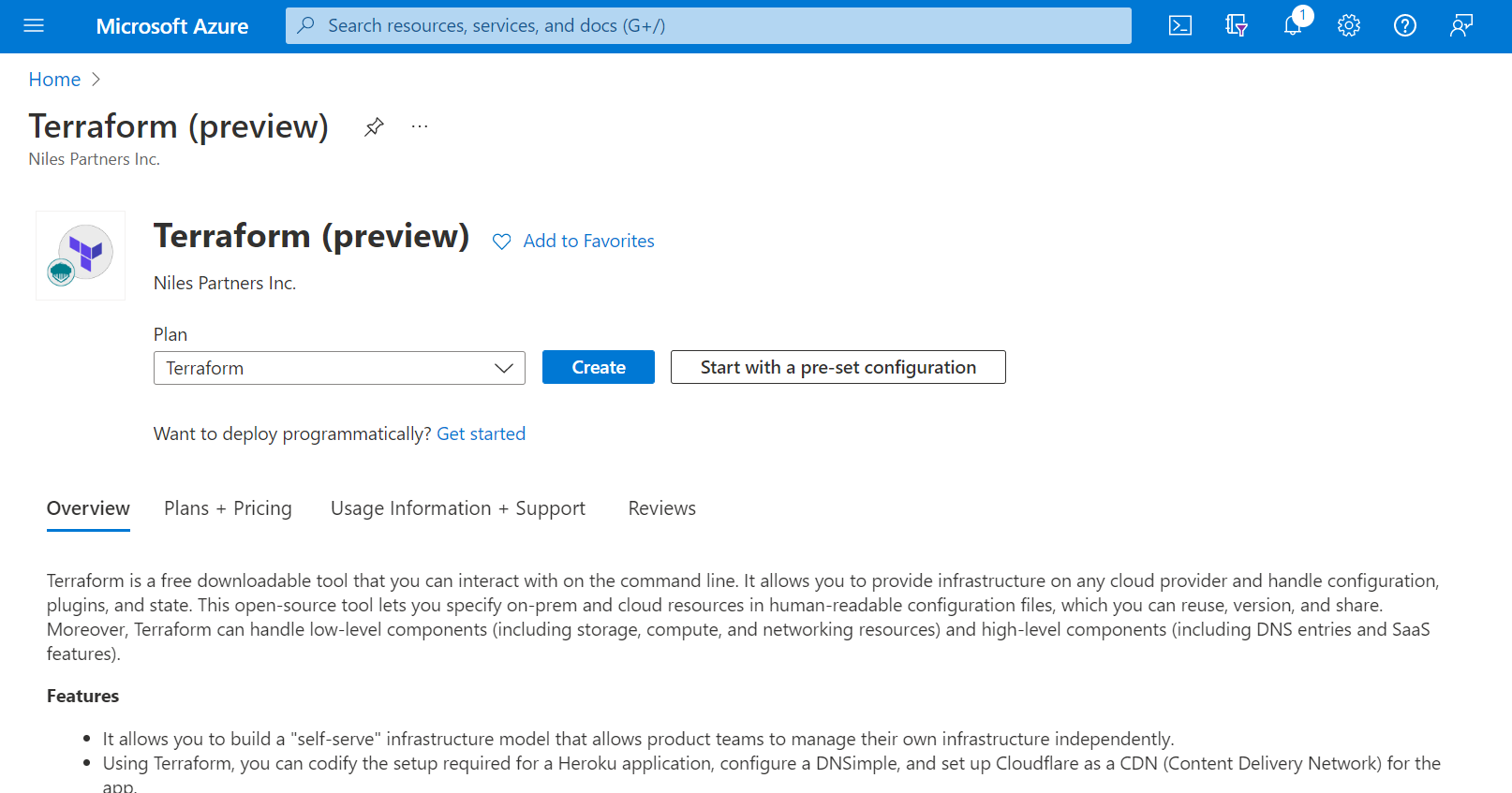Open the hamburger portal menu

click(x=34, y=25)
